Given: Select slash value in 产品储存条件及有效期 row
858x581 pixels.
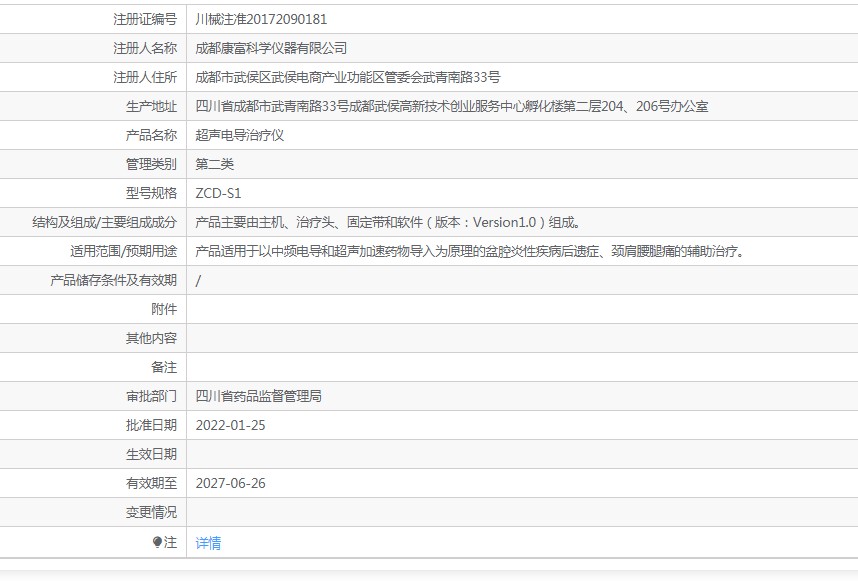Looking at the screenshot, I should click(198, 281).
